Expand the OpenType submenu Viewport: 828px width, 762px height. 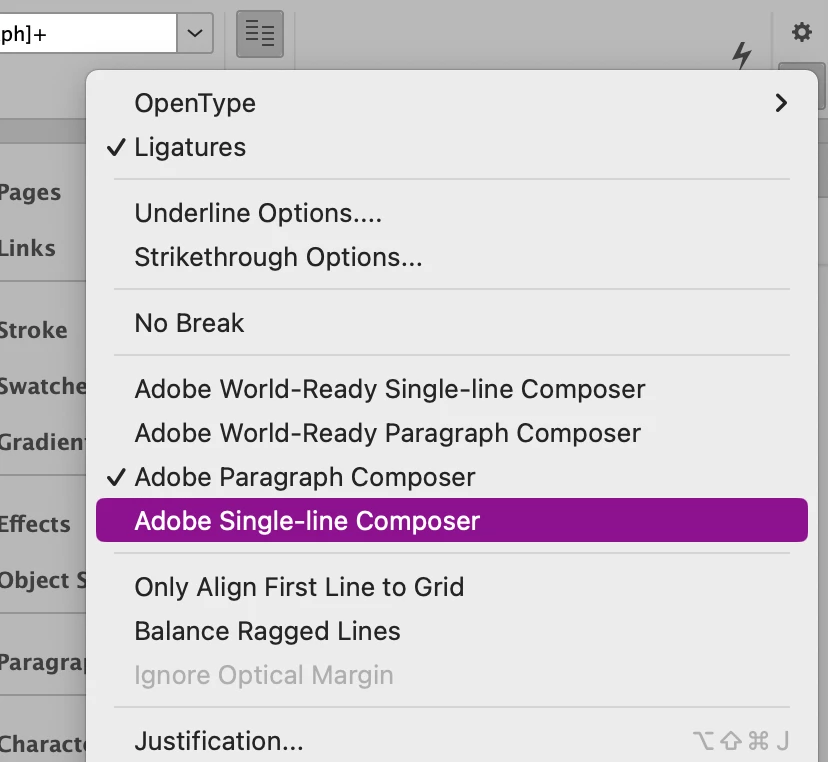click(780, 103)
